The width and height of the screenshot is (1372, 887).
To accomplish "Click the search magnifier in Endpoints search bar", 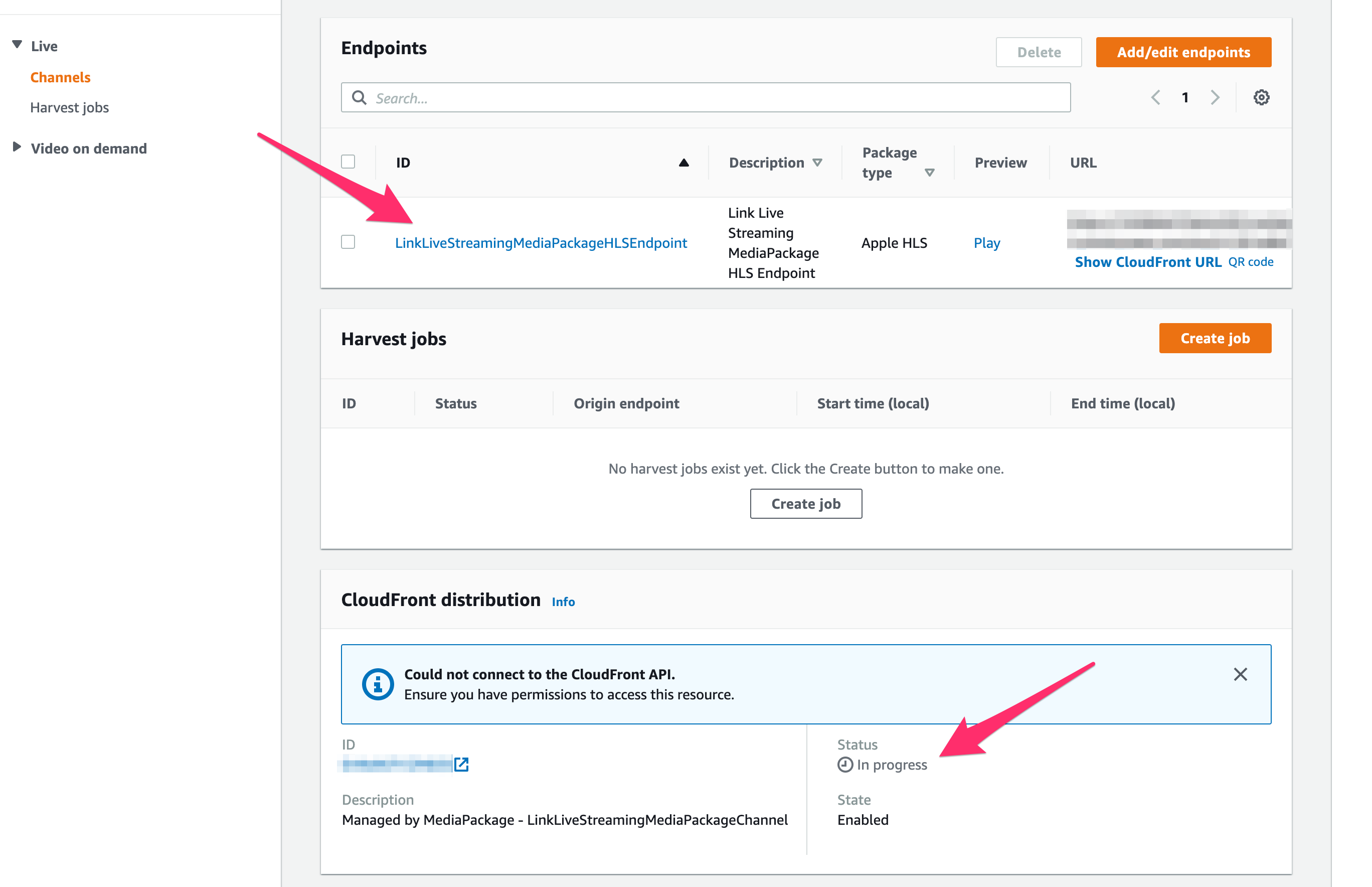I will coord(359,97).
